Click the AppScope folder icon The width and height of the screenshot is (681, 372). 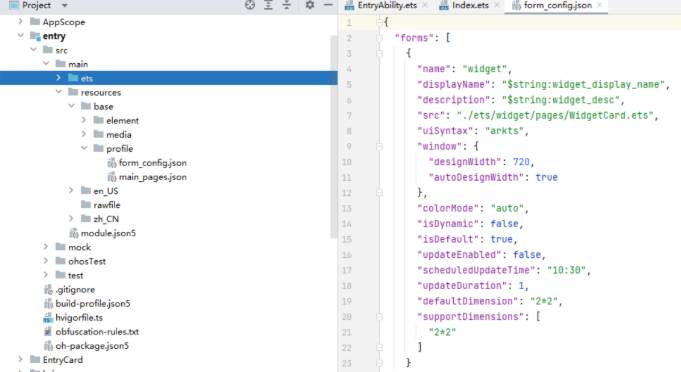tap(35, 21)
